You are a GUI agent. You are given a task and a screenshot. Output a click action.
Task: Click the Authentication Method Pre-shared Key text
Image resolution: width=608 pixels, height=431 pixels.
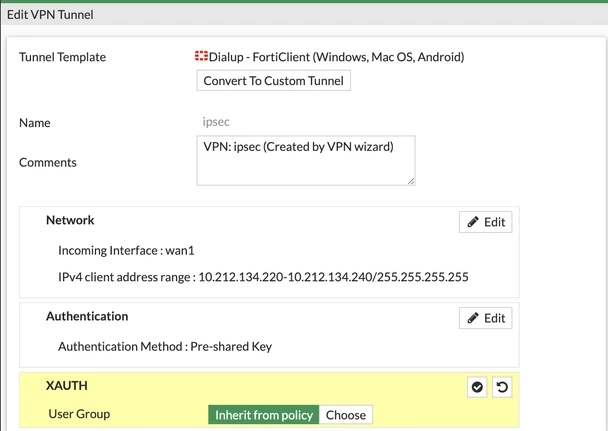[x=165, y=347]
